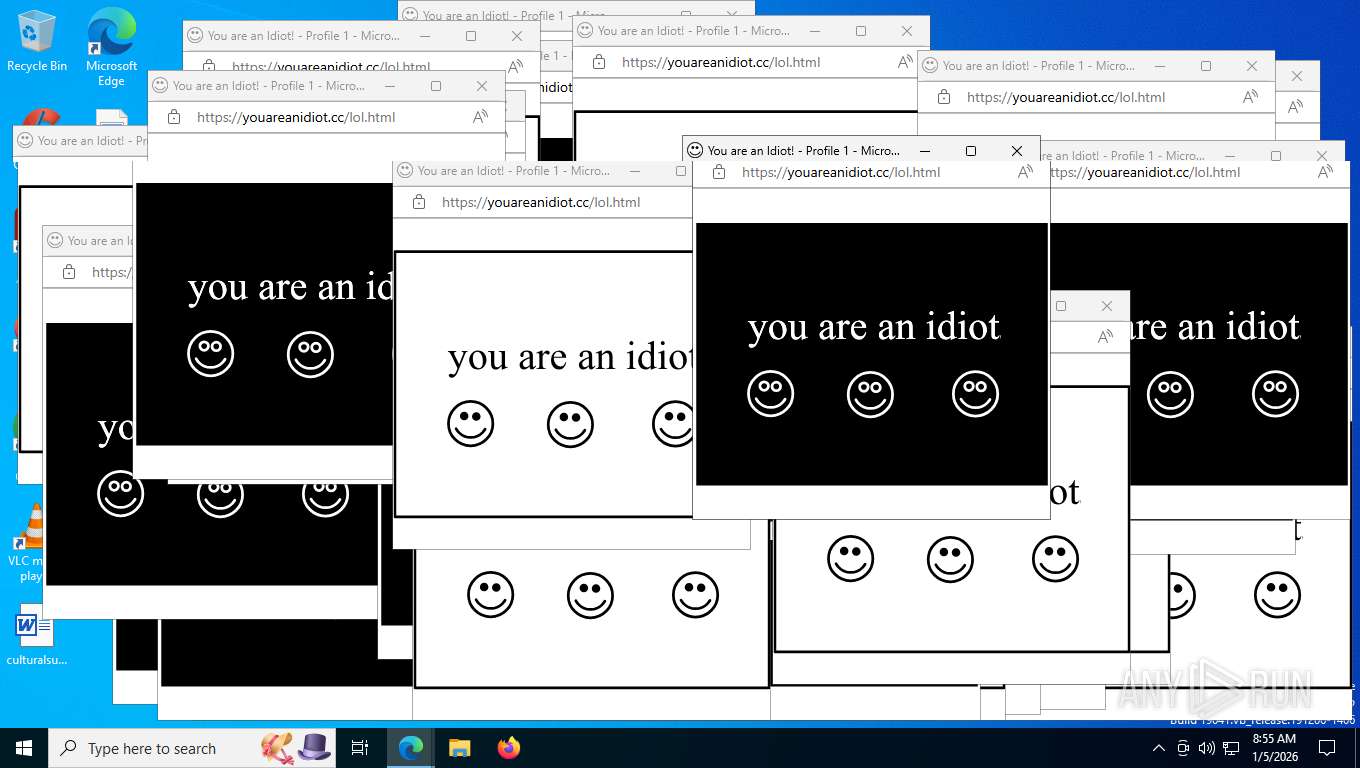Click the URL in the white-page window left of active
The width and height of the screenshot is (1360, 768).
pos(541,202)
